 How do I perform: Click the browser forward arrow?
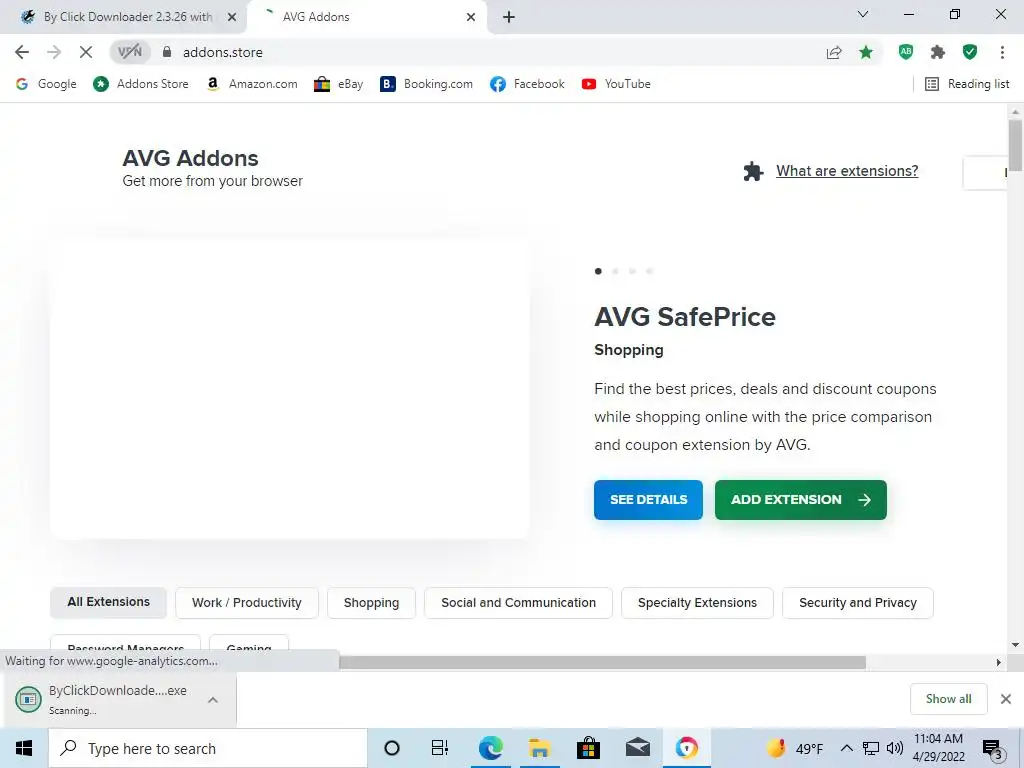click(x=54, y=52)
